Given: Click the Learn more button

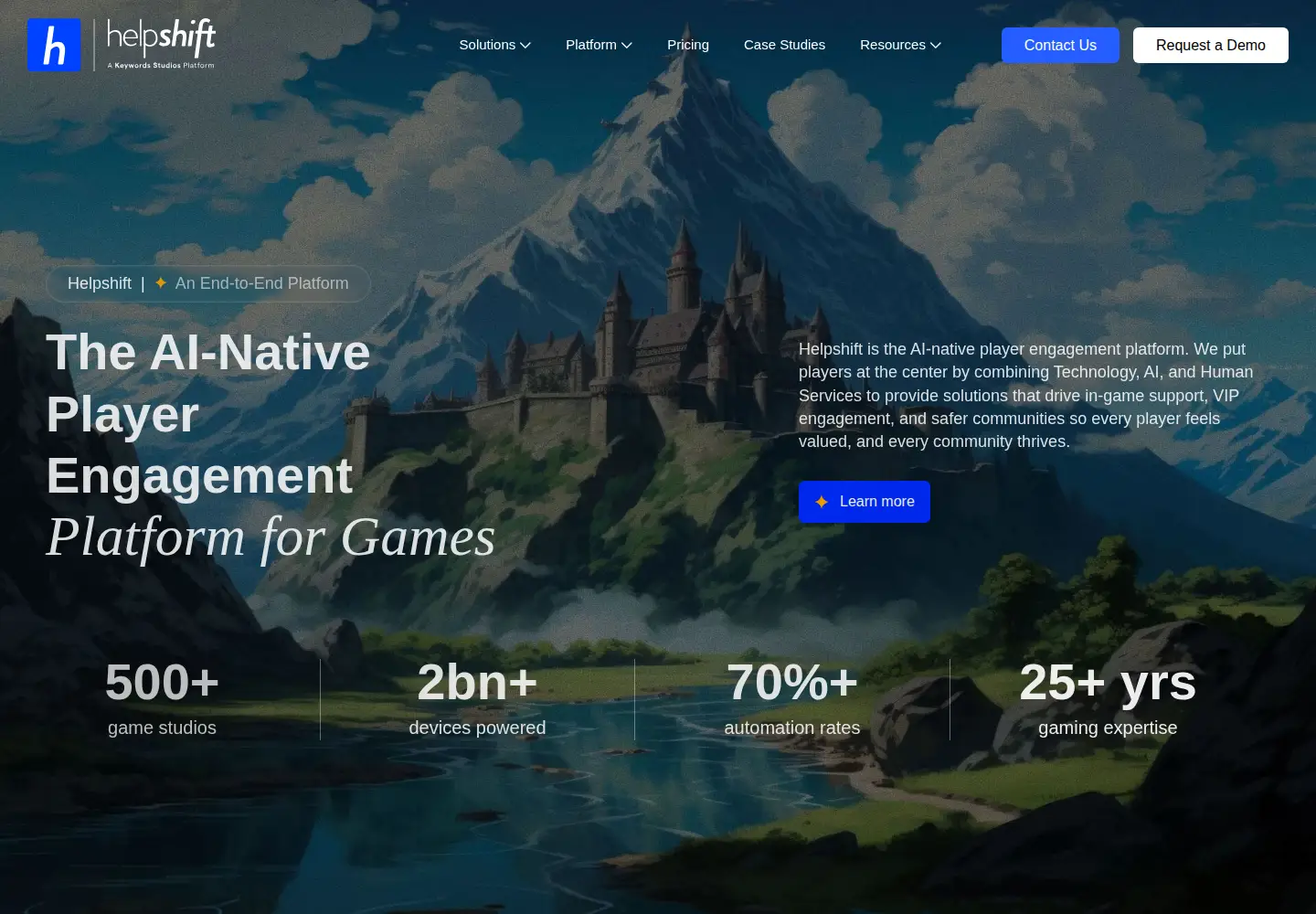Looking at the screenshot, I should pyautogui.click(x=865, y=502).
